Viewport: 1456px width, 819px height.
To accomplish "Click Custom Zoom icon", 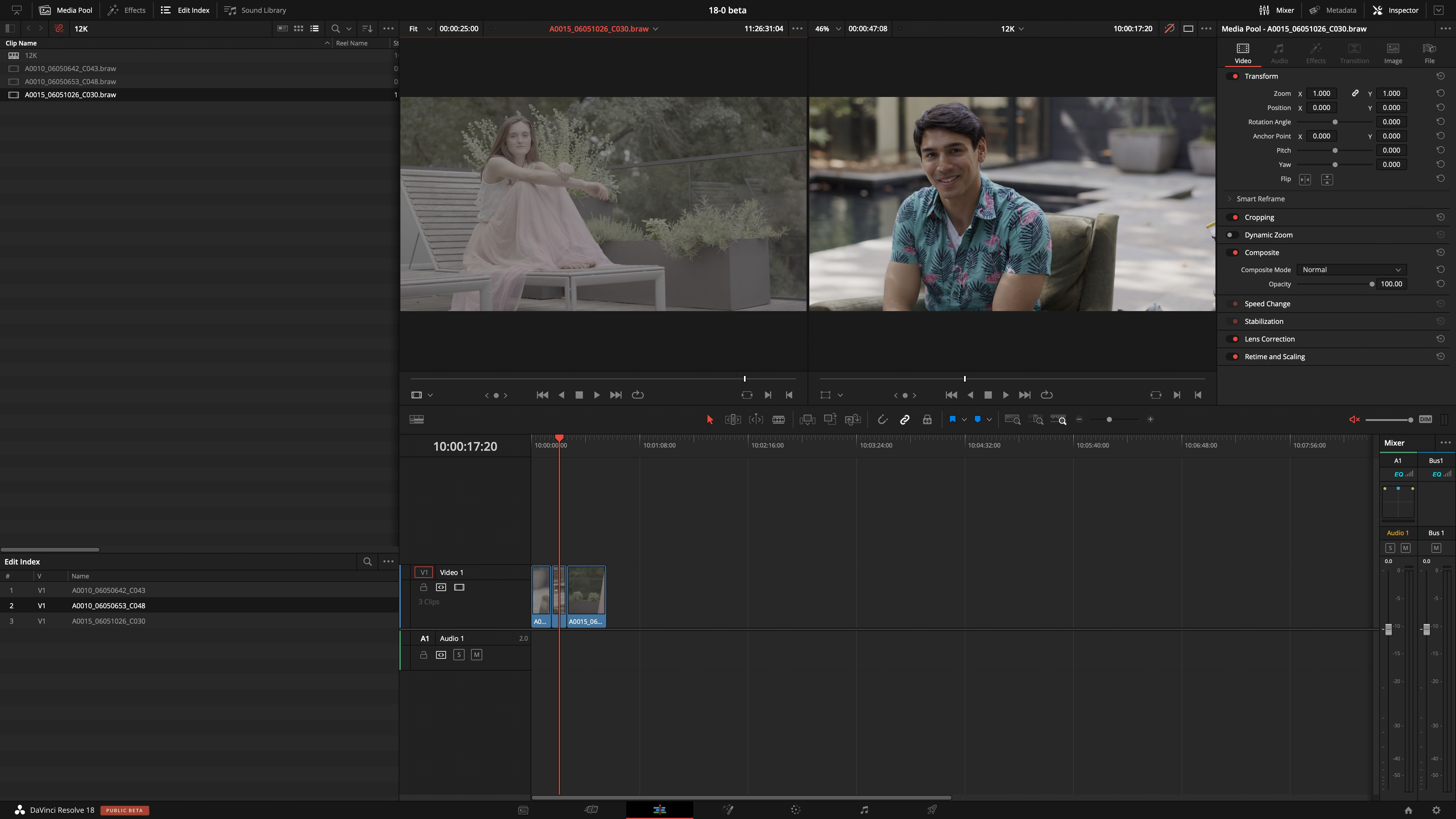I will 1058,419.
